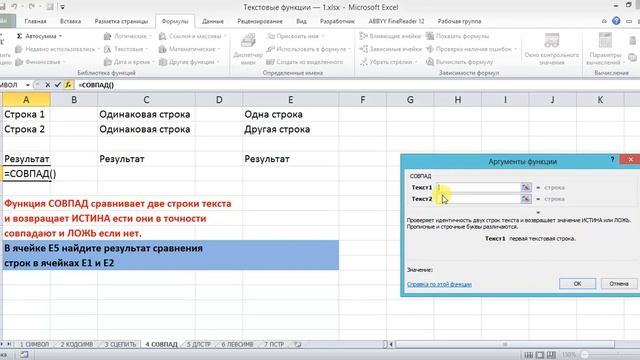
Task: Select cell with Другая строка
Action: click(x=290, y=129)
